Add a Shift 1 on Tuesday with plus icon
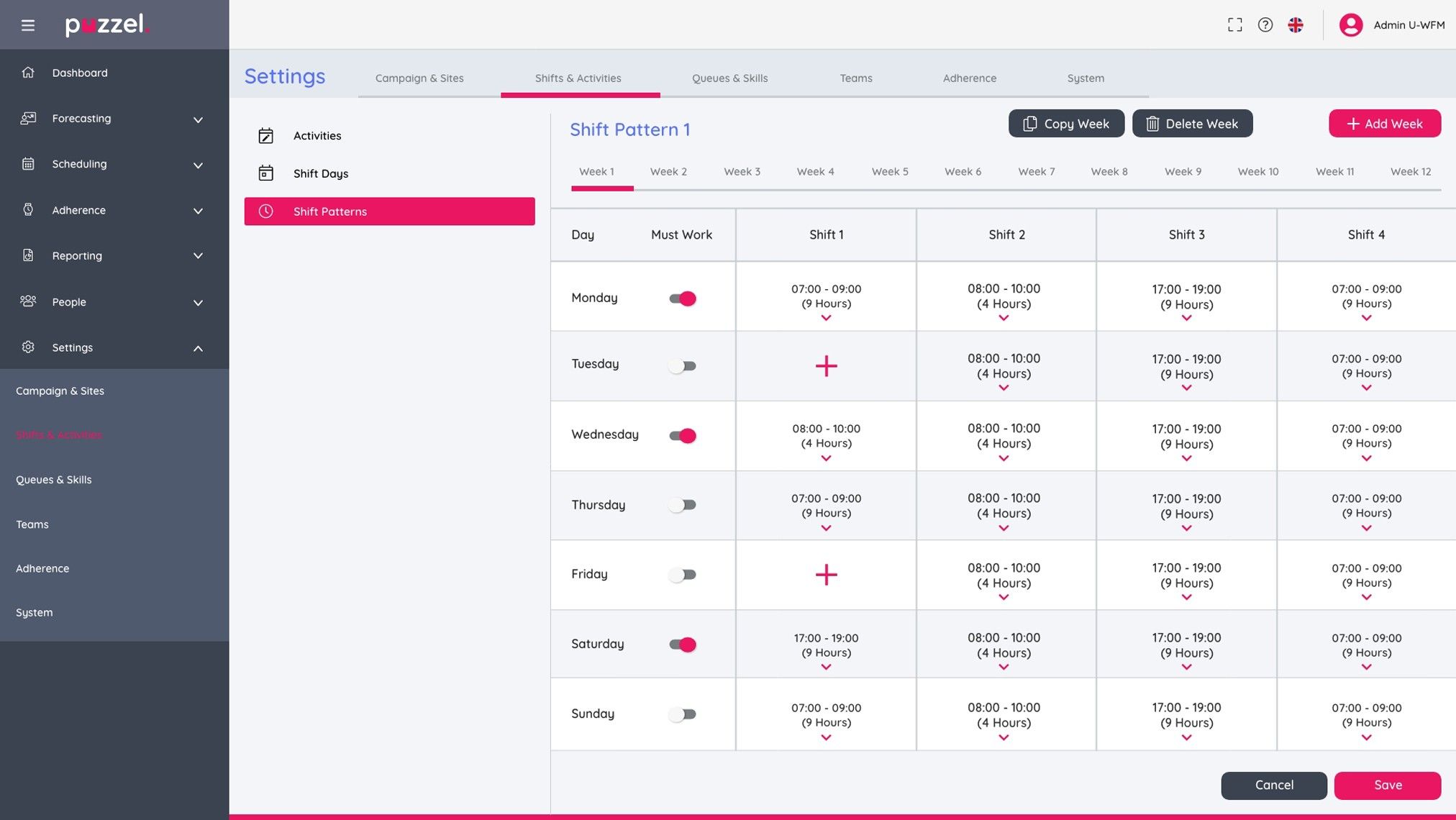Screen dimensions: 1456x820 [x=827, y=366]
